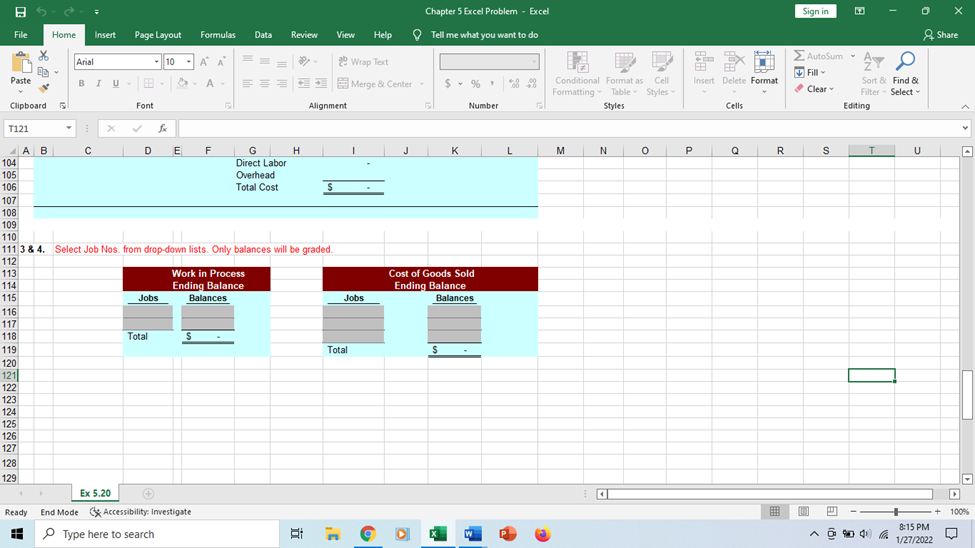
Task: Select the Format Painter brush icon
Action: coord(44,88)
